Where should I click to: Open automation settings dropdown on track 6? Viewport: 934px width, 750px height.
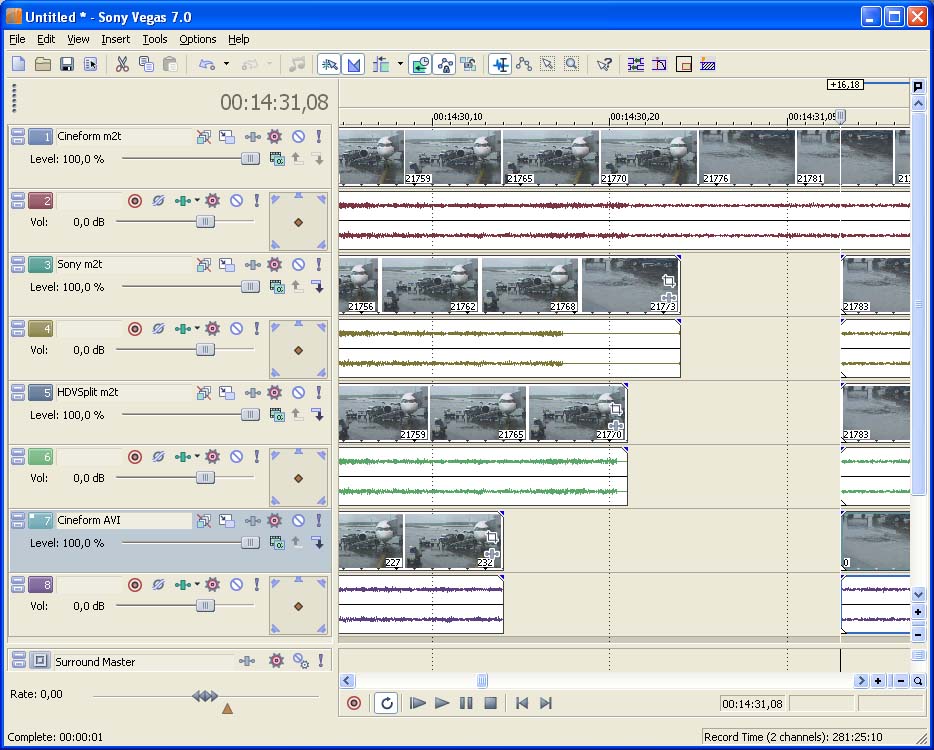tap(197, 457)
